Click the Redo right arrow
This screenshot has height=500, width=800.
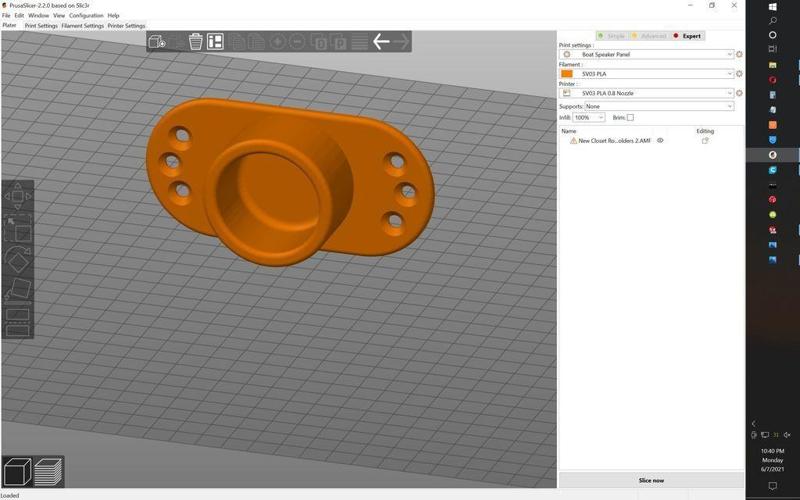pos(401,41)
